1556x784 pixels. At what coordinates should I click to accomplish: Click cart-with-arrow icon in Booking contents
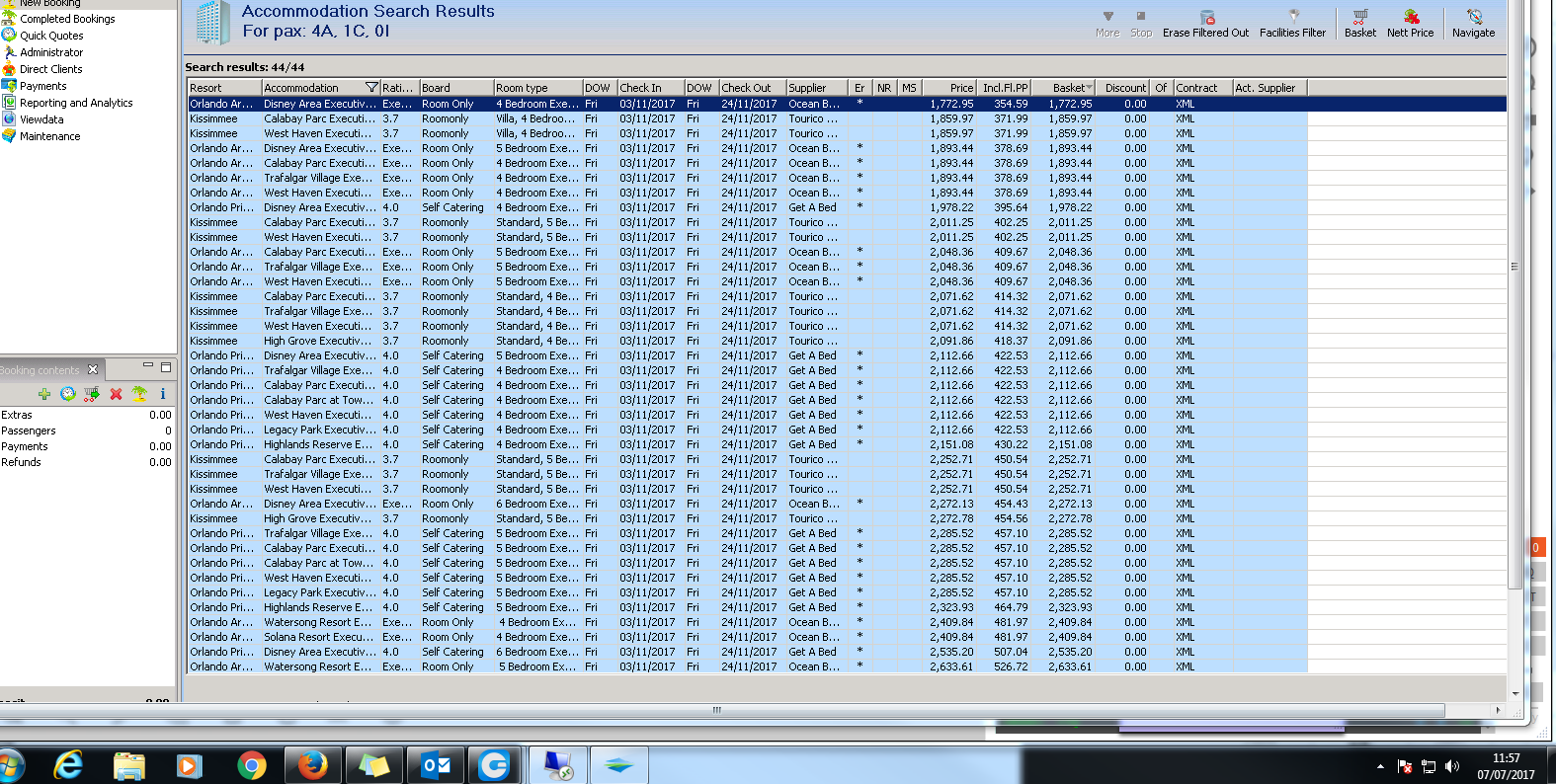point(92,394)
